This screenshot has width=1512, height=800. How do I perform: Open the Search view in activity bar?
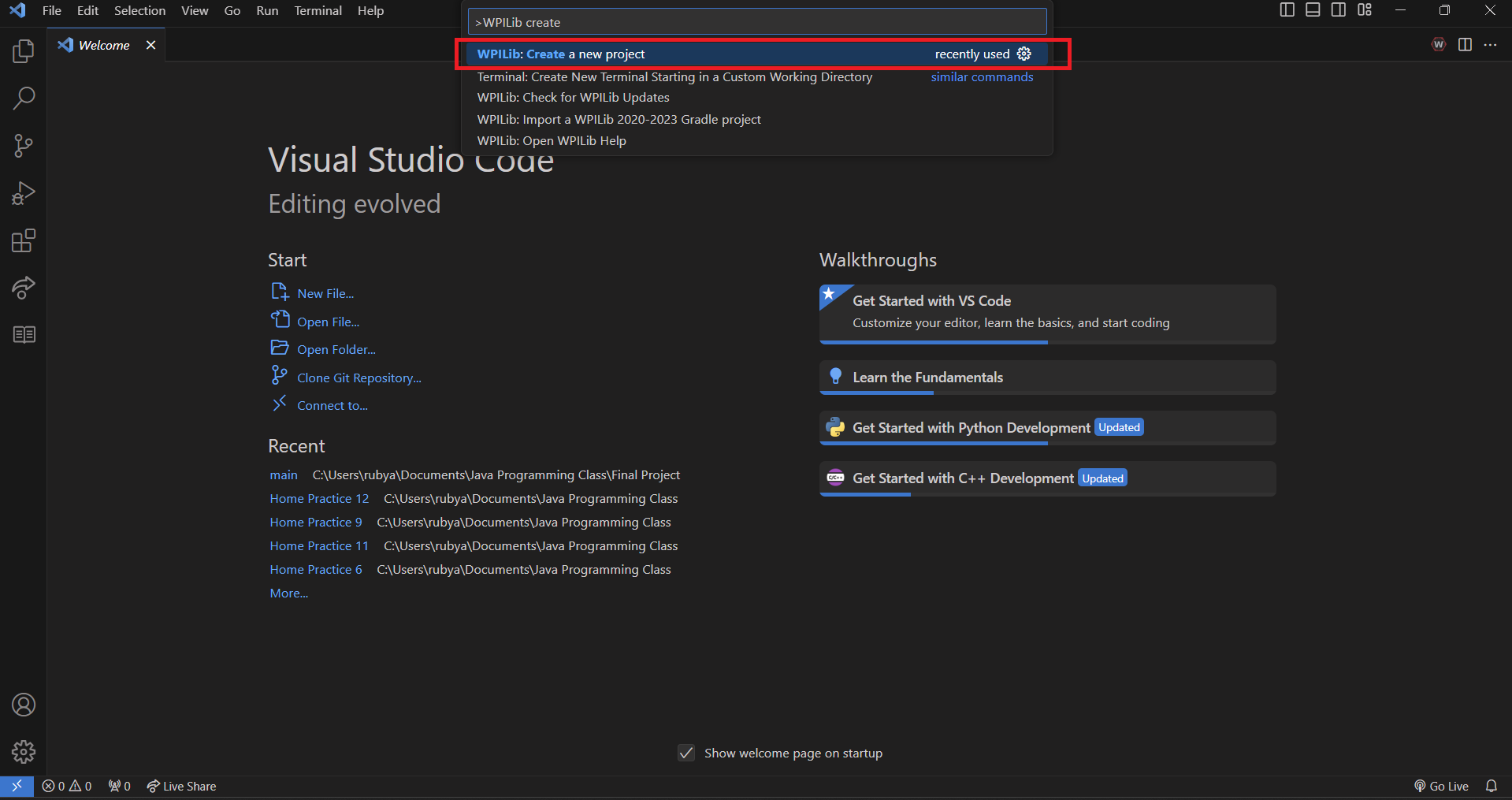click(x=24, y=99)
